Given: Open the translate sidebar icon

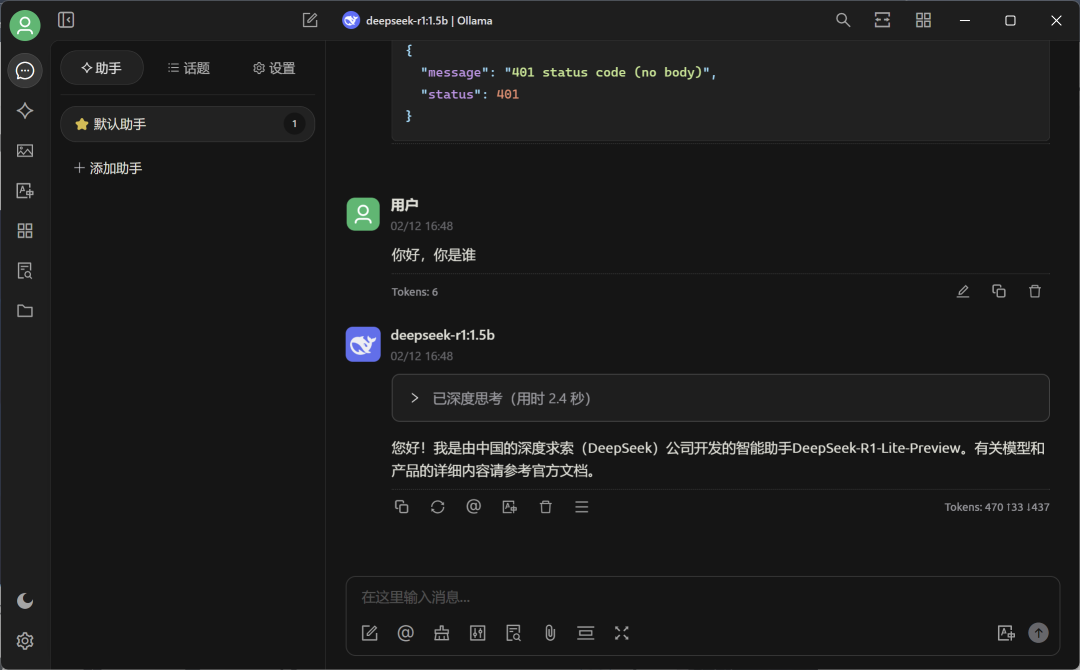Looking at the screenshot, I should 25,191.
